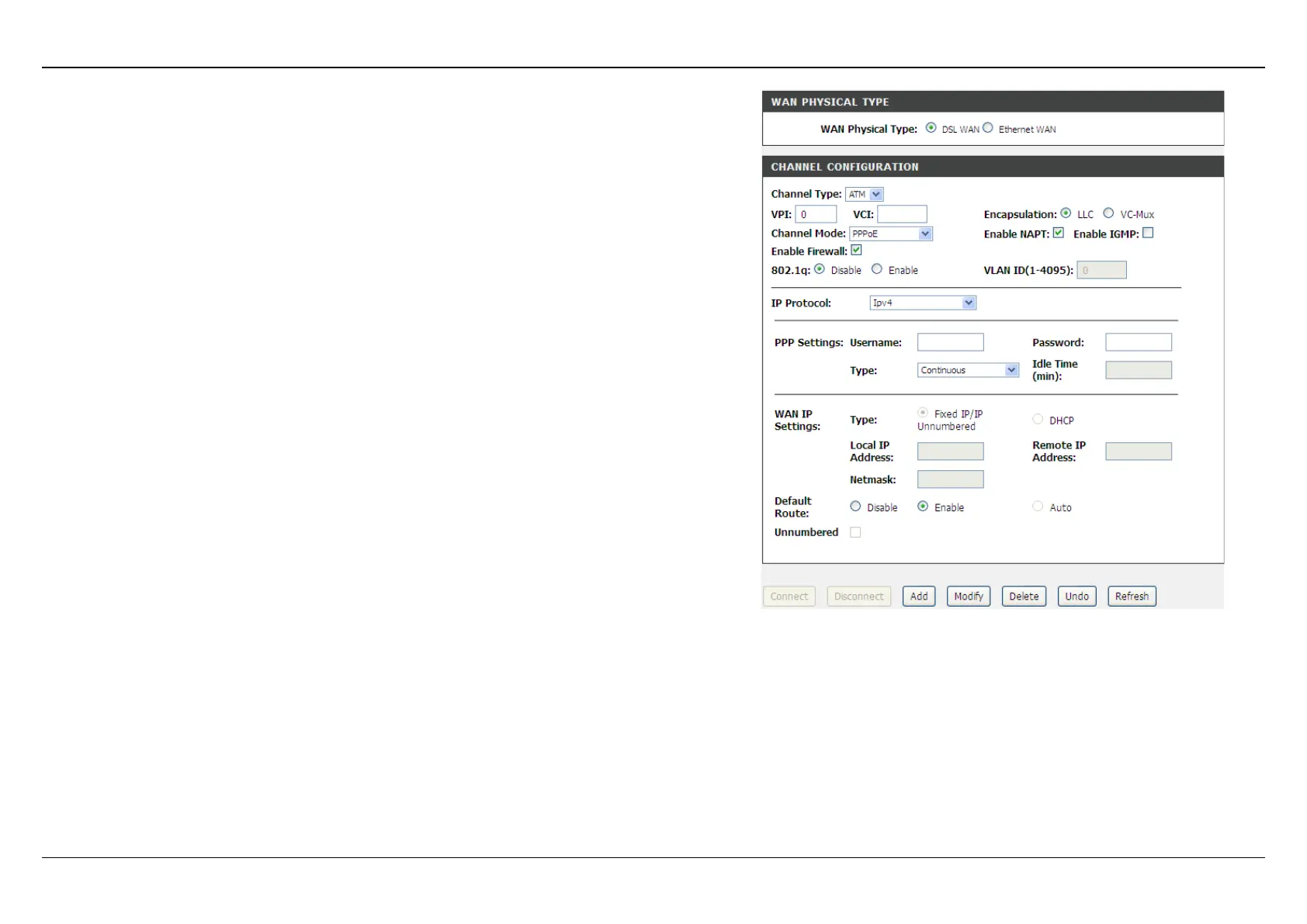1307x924 pixels.
Task: Select DSL WAN physical type
Action: (x=931, y=128)
